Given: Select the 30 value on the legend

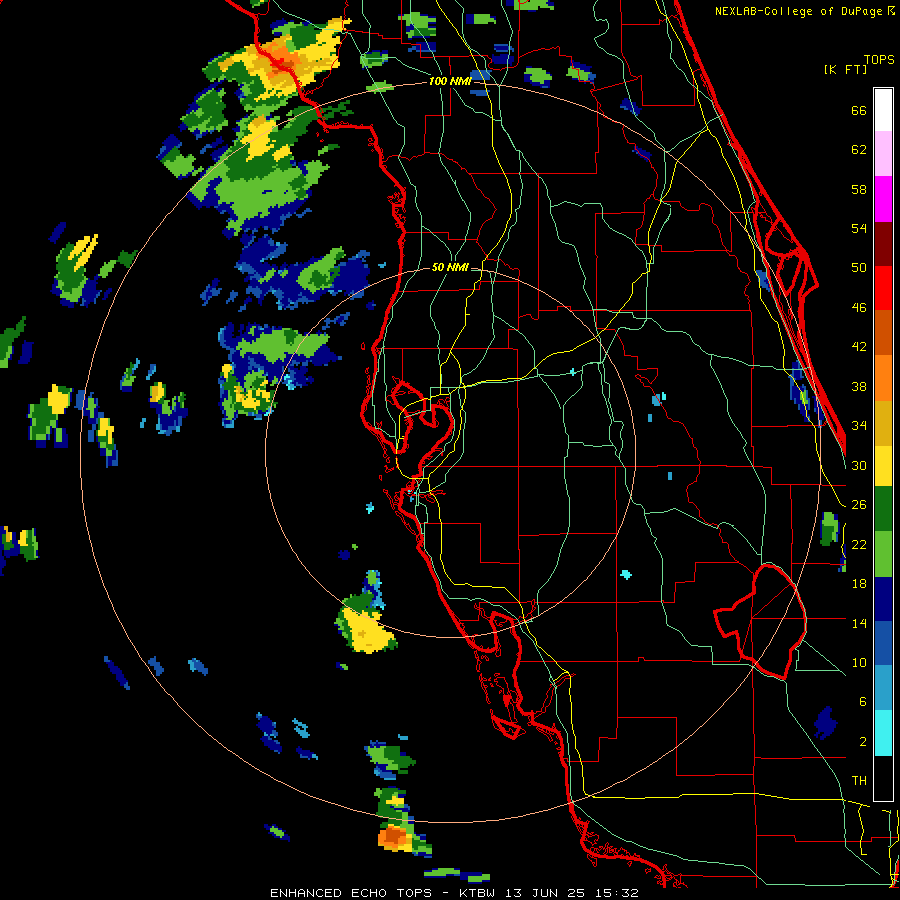Looking at the screenshot, I should click(x=859, y=465).
